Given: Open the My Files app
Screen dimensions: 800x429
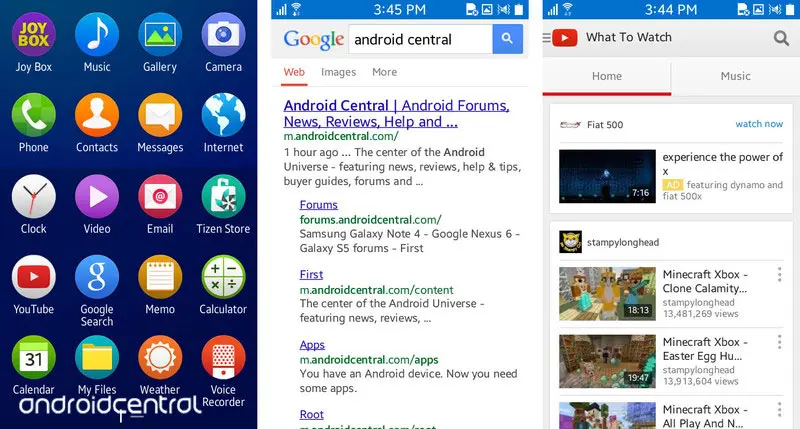Looking at the screenshot, I should click(x=97, y=358).
